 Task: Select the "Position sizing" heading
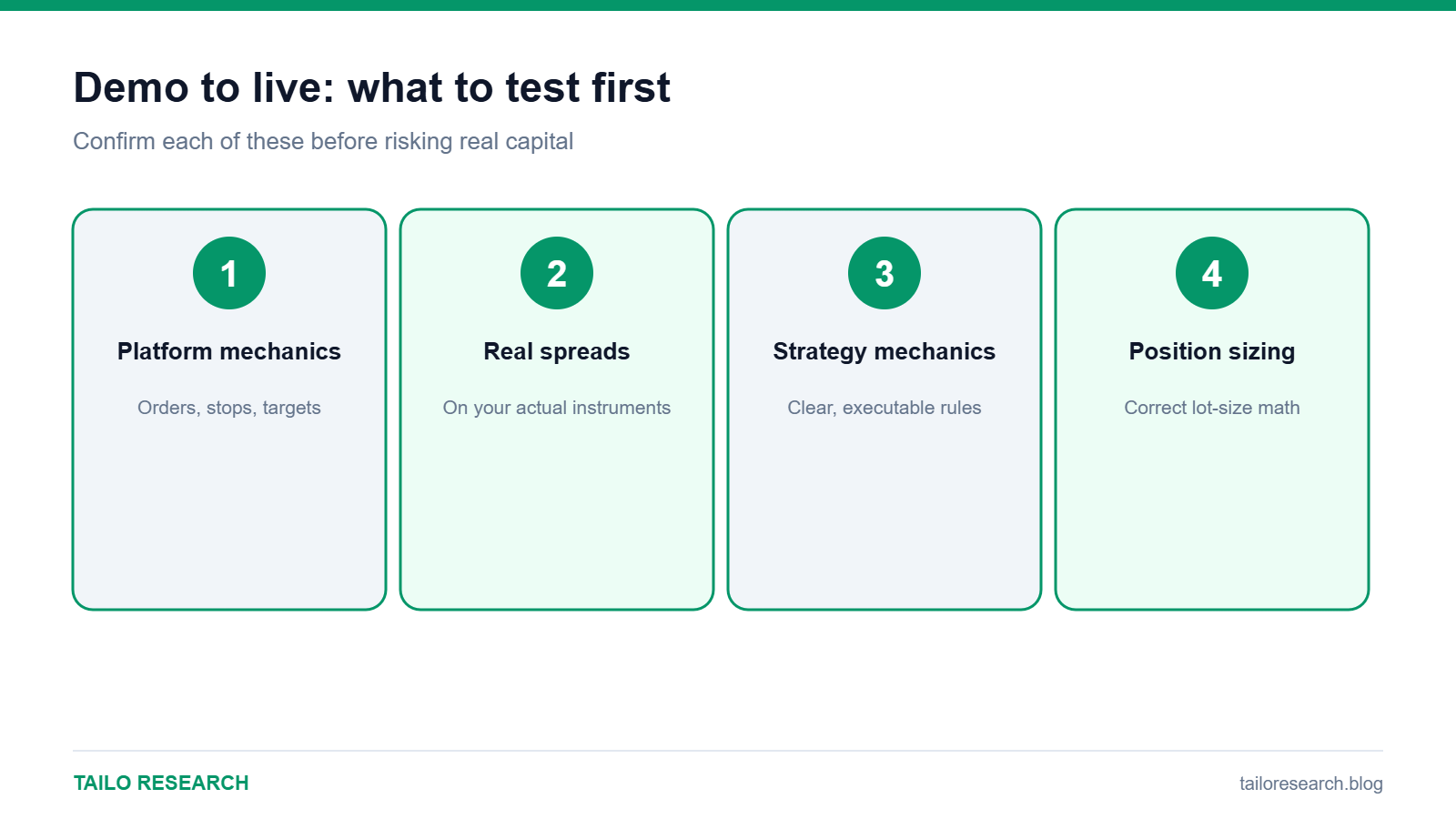[1212, 351]
